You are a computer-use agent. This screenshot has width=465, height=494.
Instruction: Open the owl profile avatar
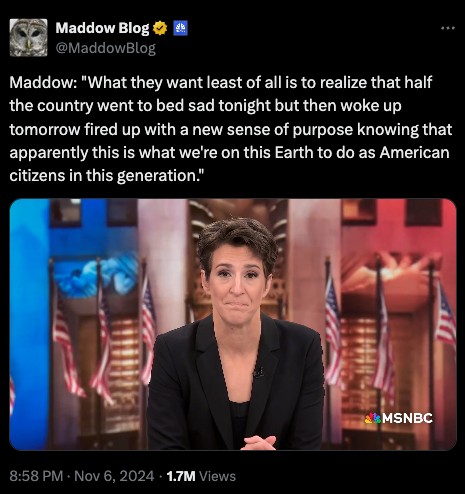click(28, 38)
